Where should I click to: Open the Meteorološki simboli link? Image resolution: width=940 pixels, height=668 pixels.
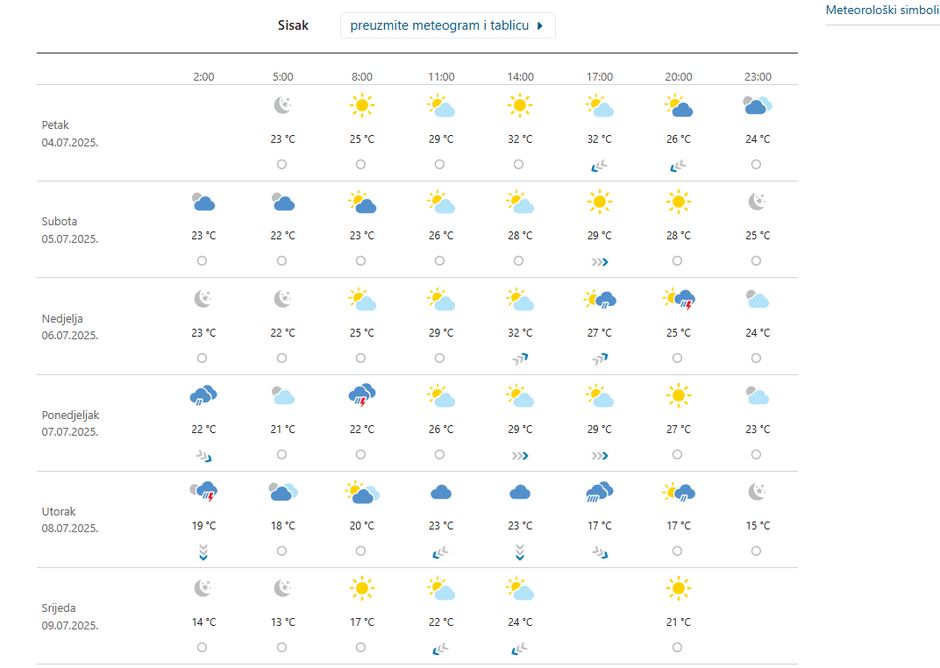(x=882, y=10)
